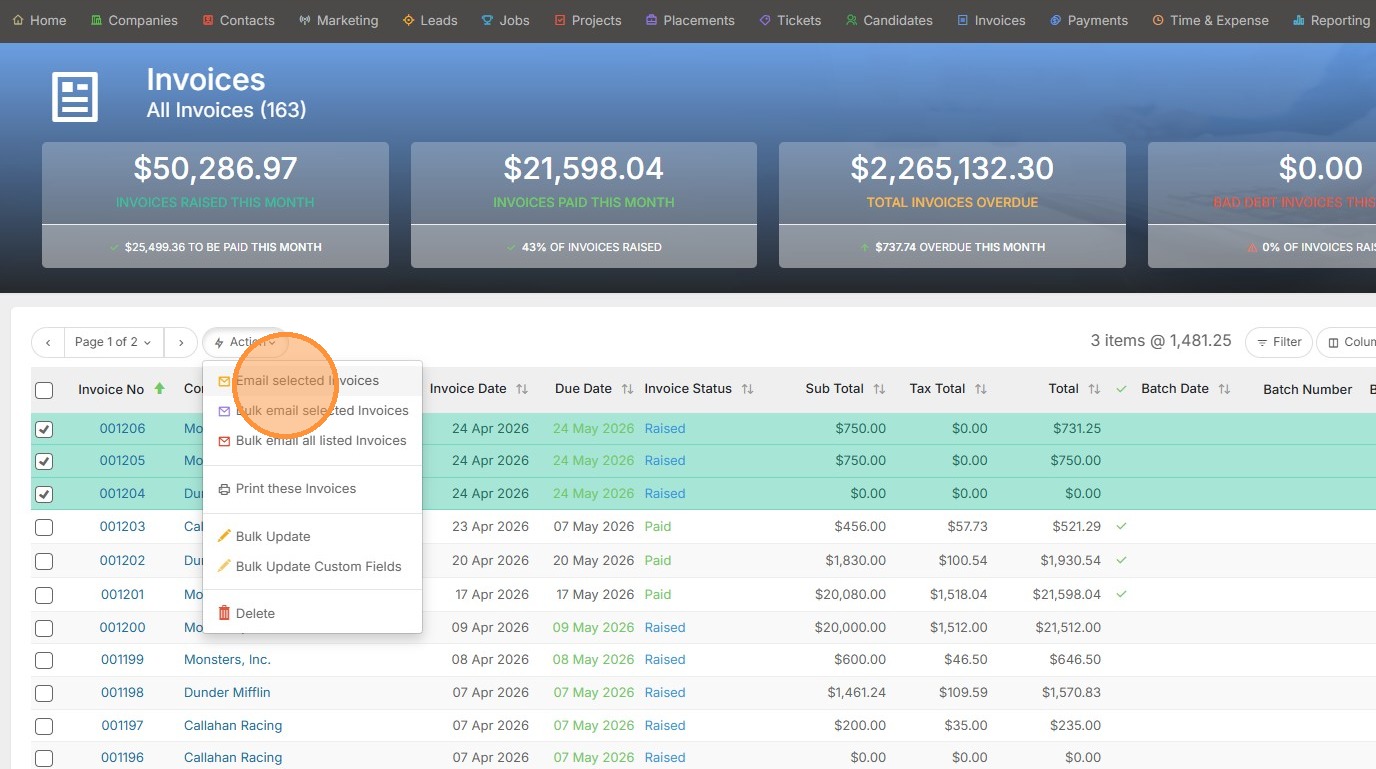Check the box for invoice 001197
The image size is (1376, 769).
click(44, 726)
